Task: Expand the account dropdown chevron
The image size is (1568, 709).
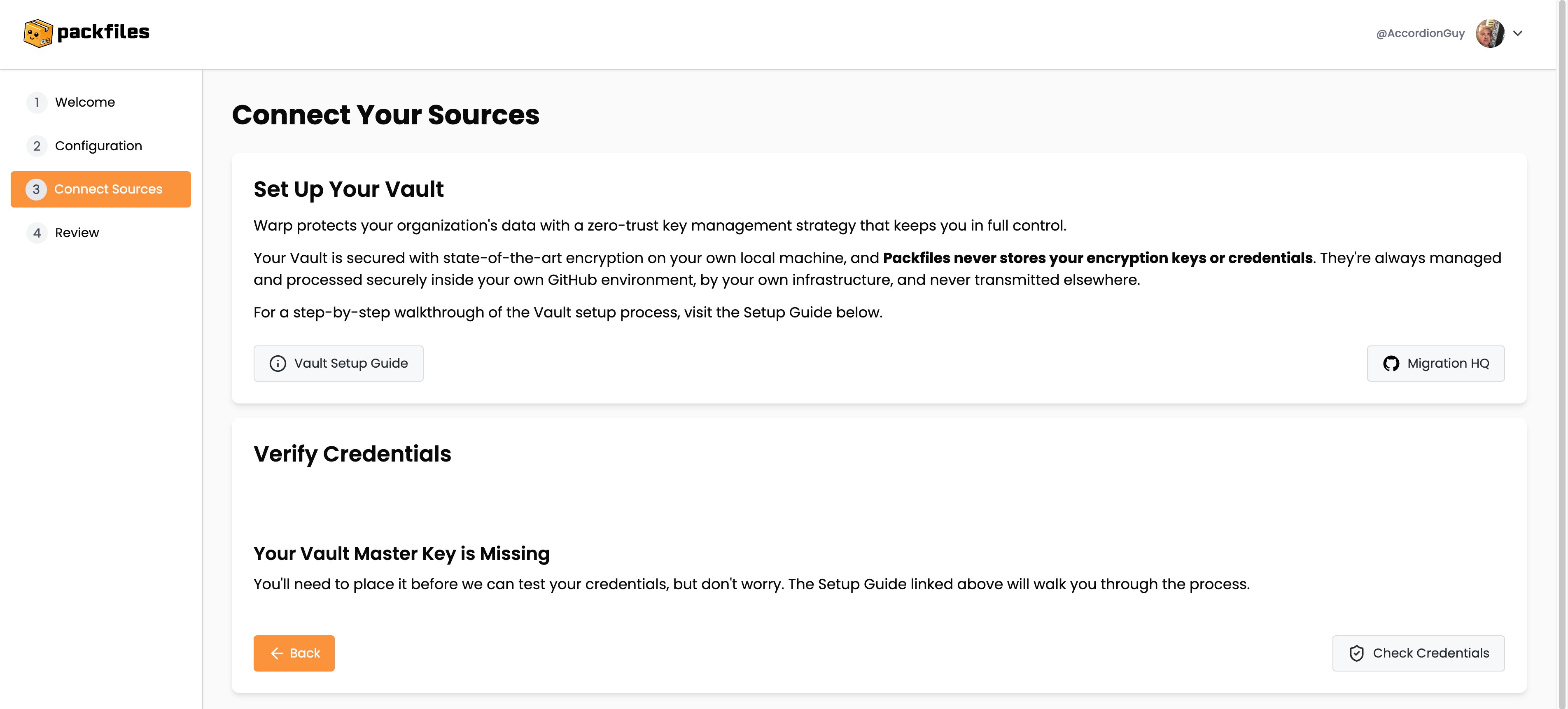Action: click(x=1517, y=33)
